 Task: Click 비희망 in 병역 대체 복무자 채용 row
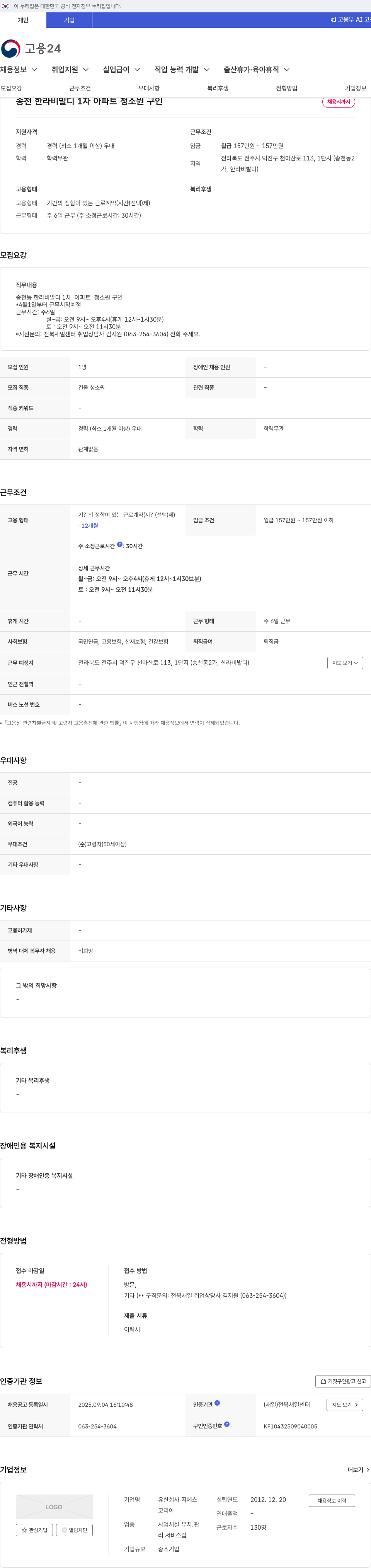pos(86,951)
